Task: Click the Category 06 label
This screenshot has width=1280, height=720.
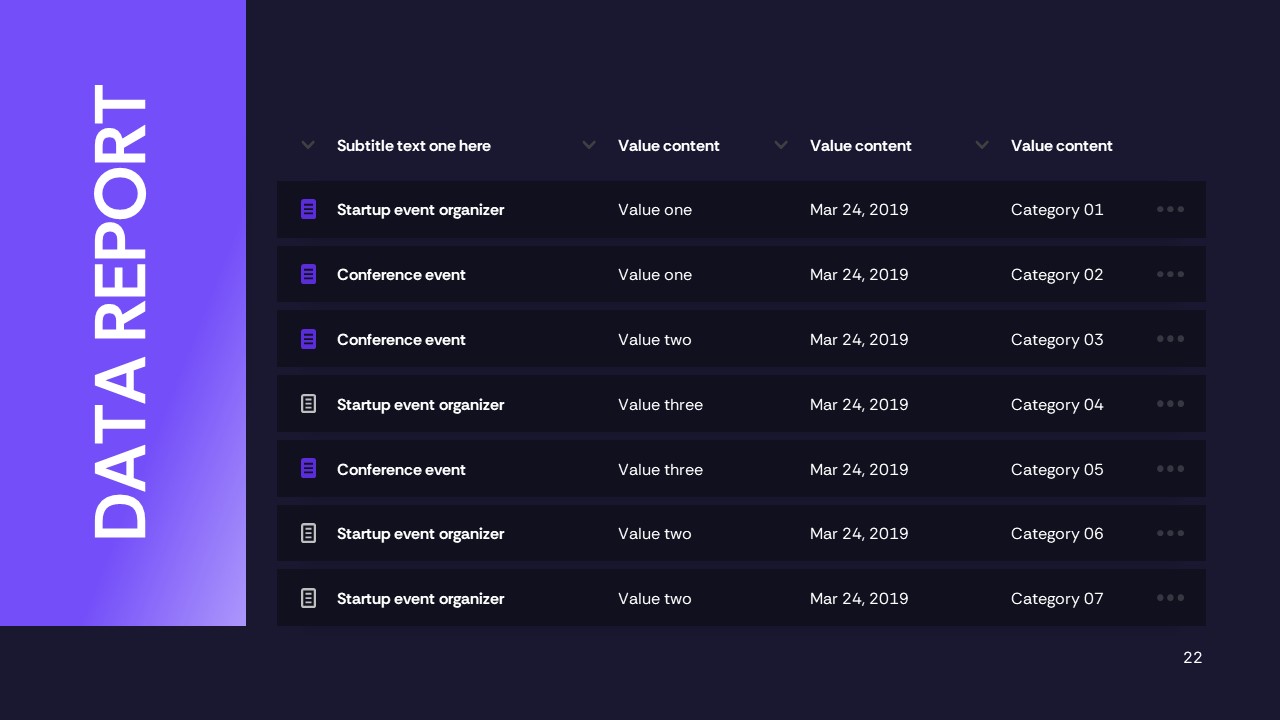Action: pyautogui.click(x=1057, y=534)
